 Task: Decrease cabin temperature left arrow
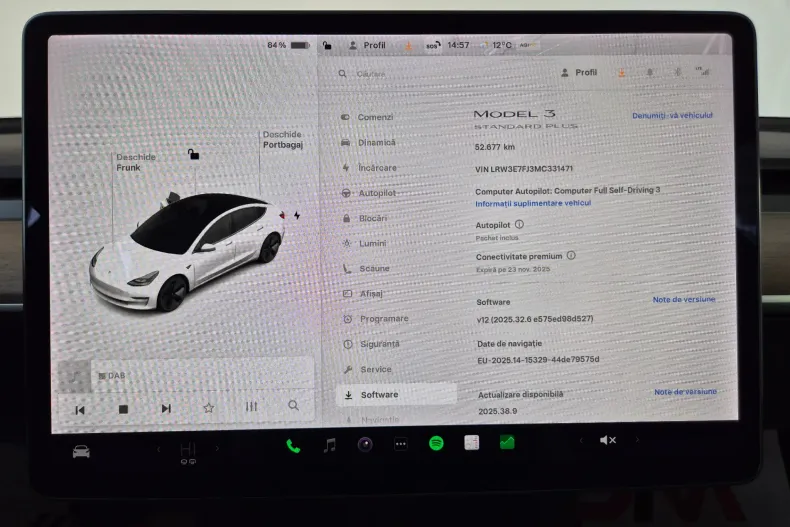click(x=159, y=449)
